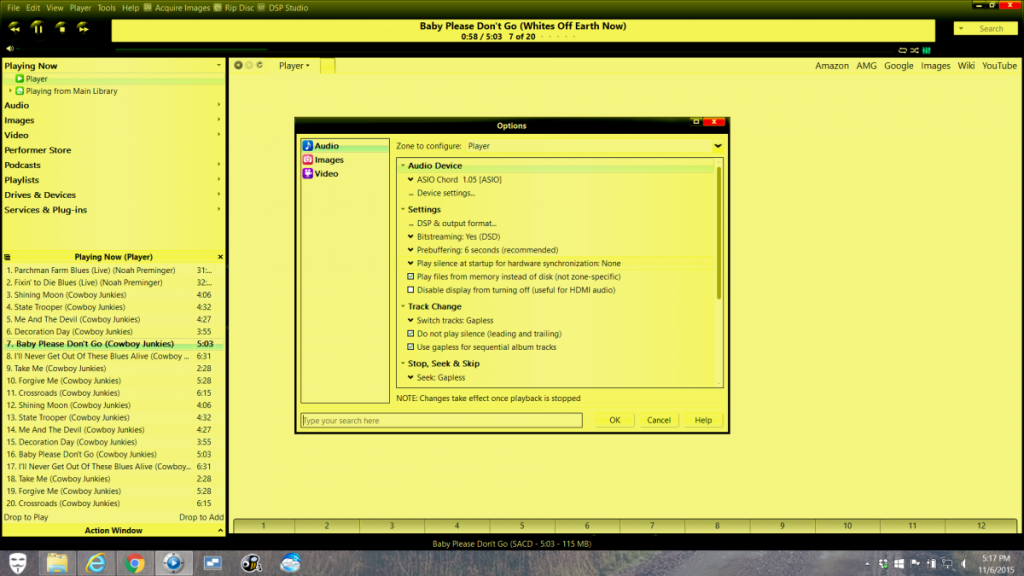Select the Audio icon in Options
The height and width of the screenshot is (576, 1024).
tap(308, 146)
